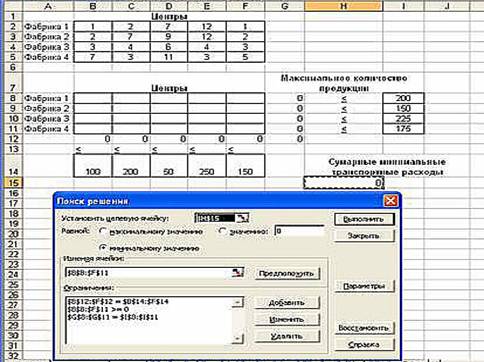
Task: Click the Восстановить button
Action: tap(364, 328)
